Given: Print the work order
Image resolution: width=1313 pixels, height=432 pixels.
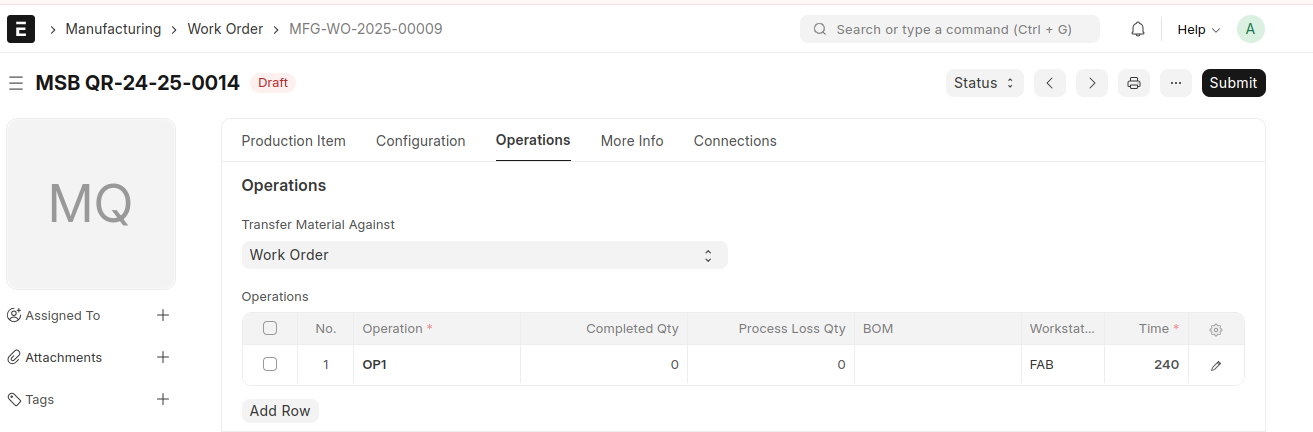Looking at the screenshot, I should (x=1133, y=83).
